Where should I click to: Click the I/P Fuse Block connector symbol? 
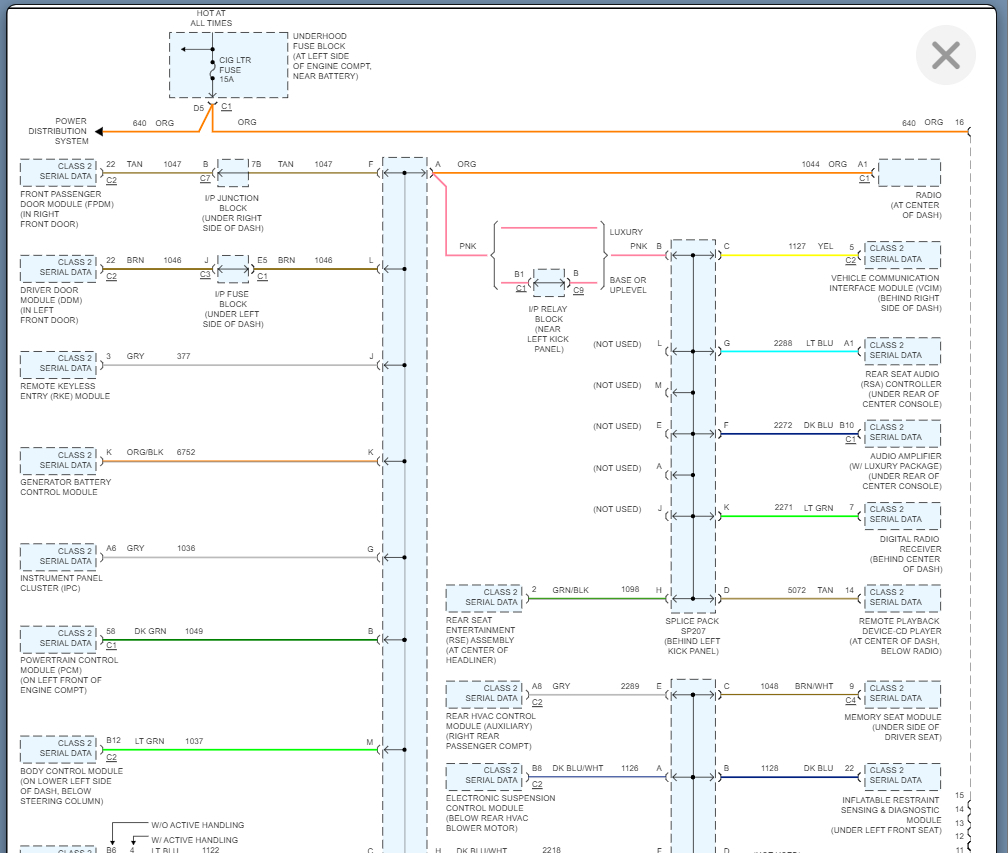(233, 268)
